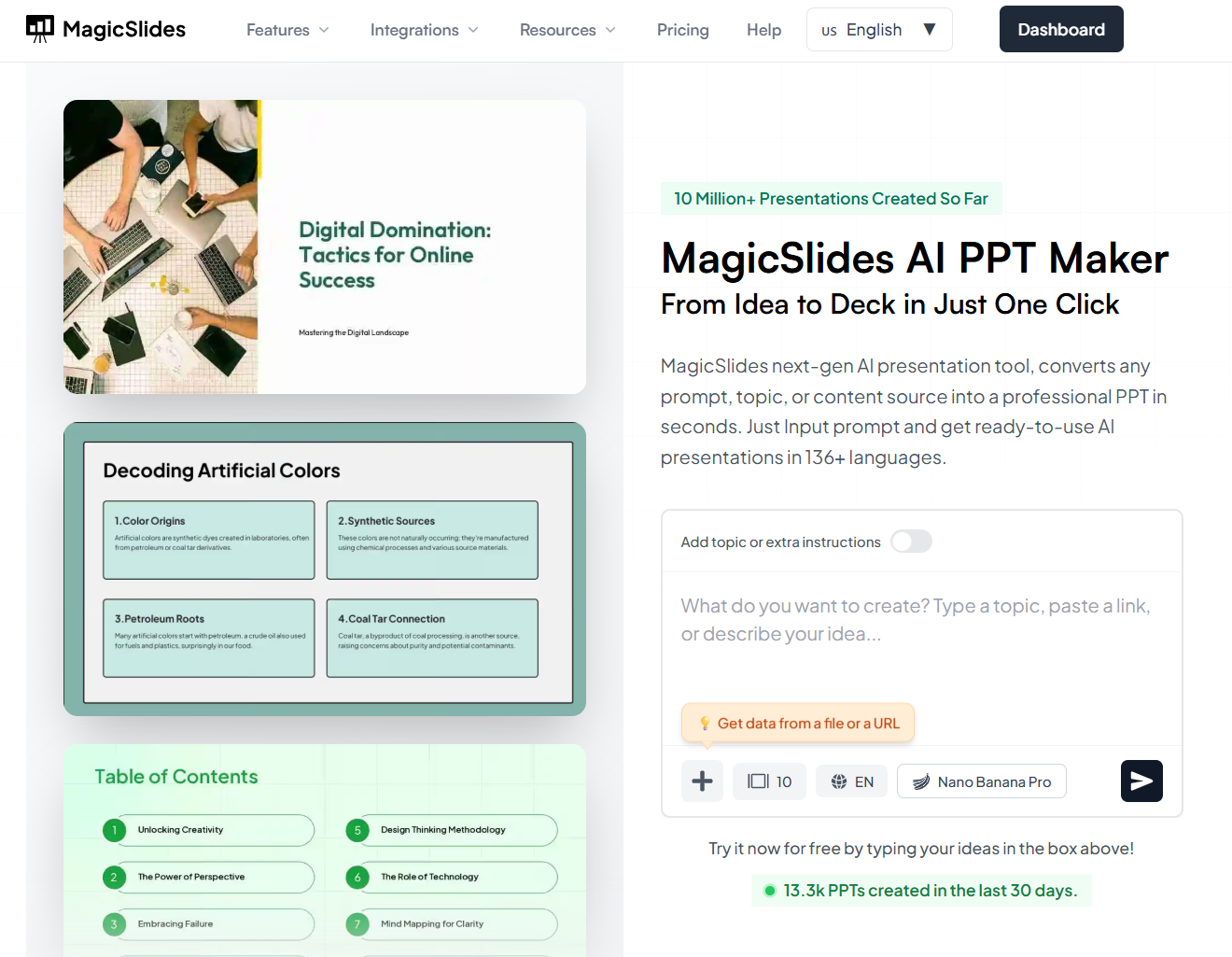Open the Pricing page
This screenshot has width=1232, height=957.
click(x=683, y=30)
